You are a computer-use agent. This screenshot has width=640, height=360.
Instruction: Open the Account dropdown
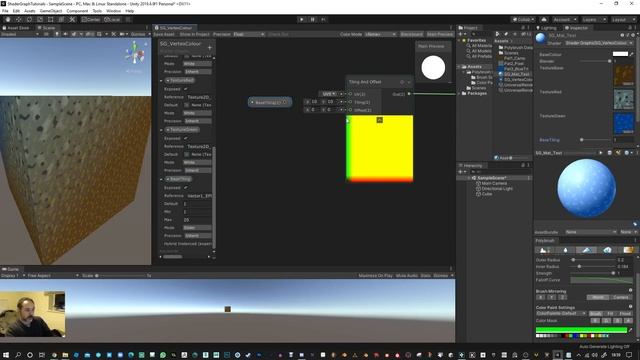(x=564, y=19)
